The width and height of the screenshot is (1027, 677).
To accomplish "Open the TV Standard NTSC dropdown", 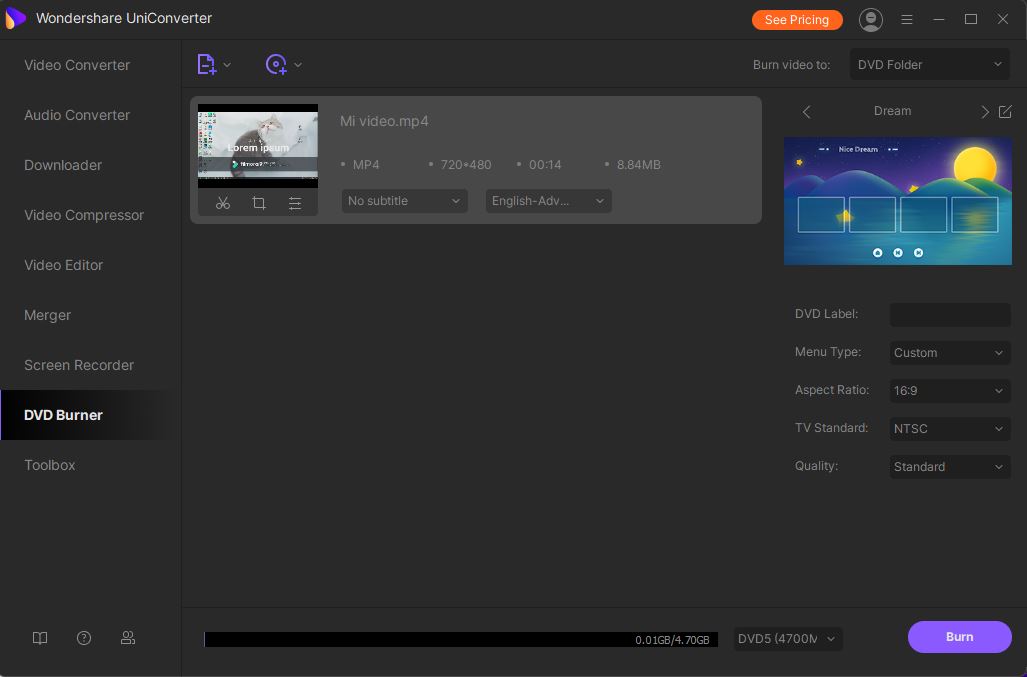I will click(x=949, y=429).
